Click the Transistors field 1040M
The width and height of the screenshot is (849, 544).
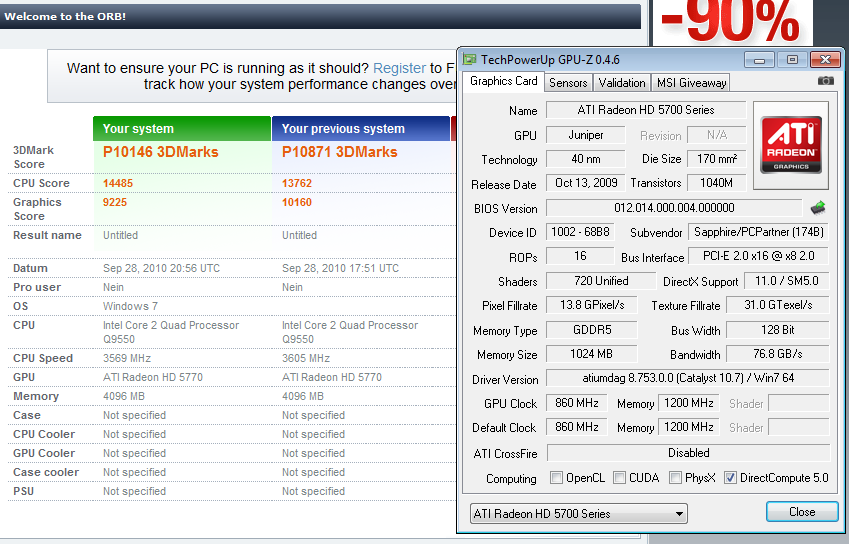tap(717, 183)
